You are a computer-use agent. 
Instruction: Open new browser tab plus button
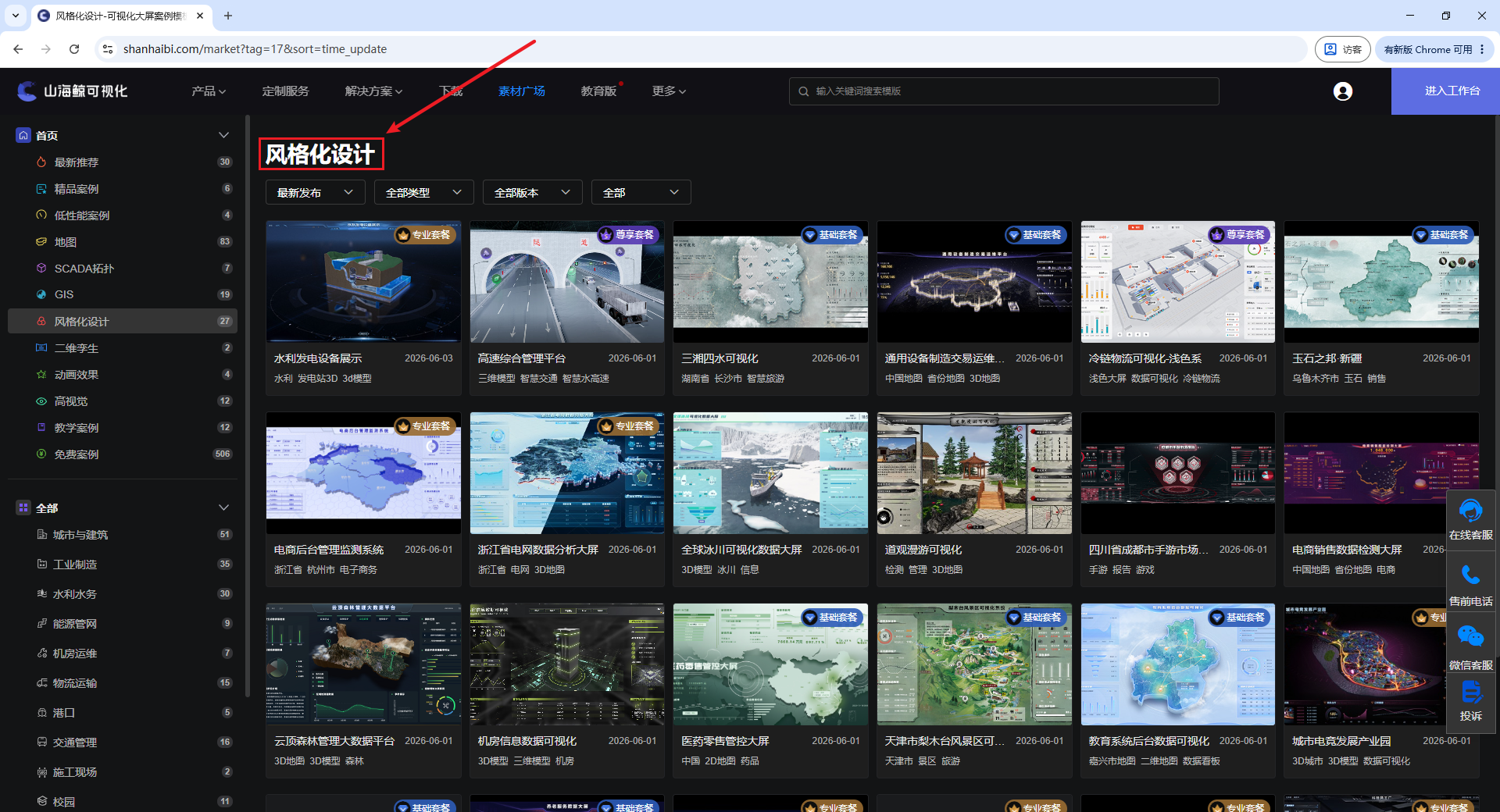coord(228,16)
